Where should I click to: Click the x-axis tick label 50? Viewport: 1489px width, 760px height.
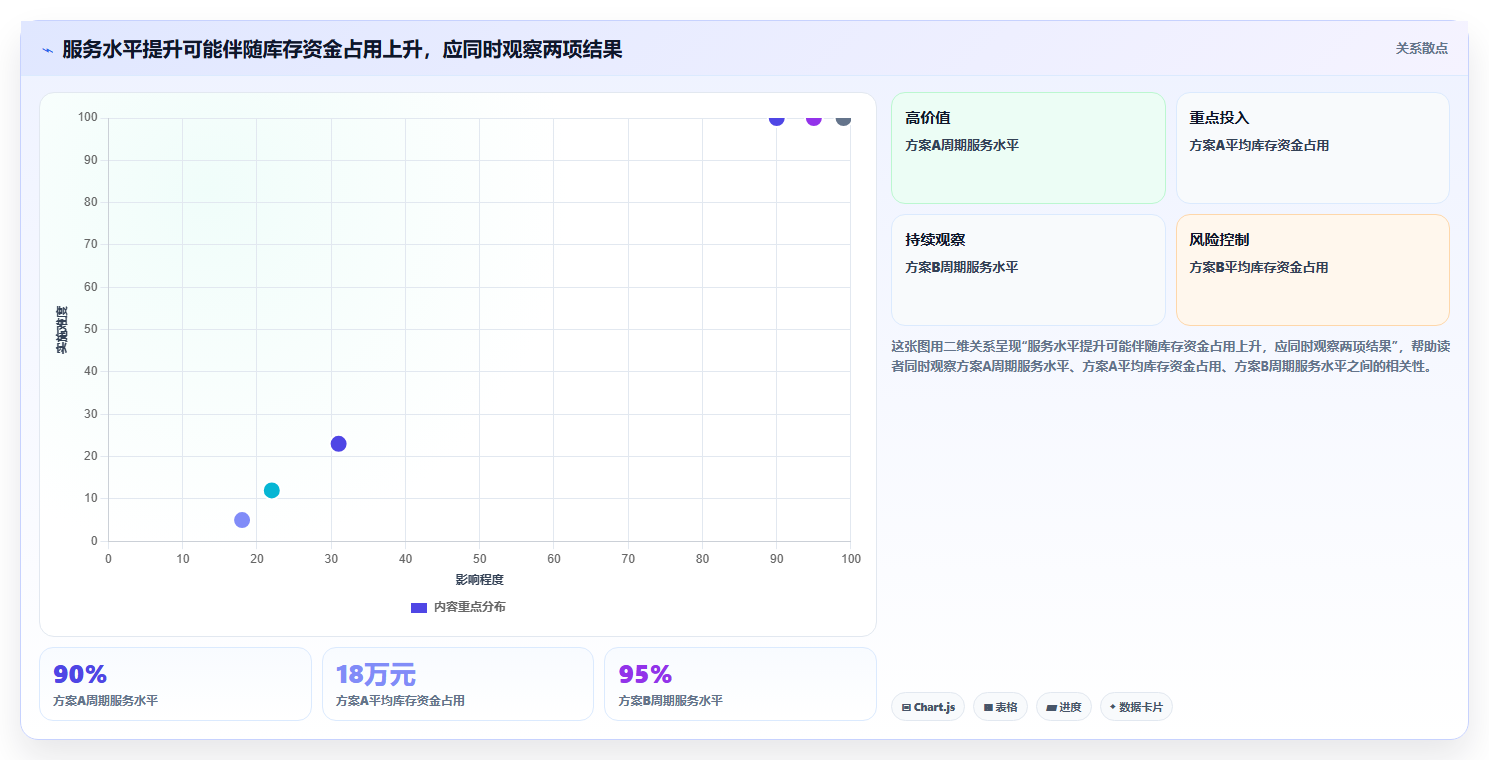pos(479,559)
